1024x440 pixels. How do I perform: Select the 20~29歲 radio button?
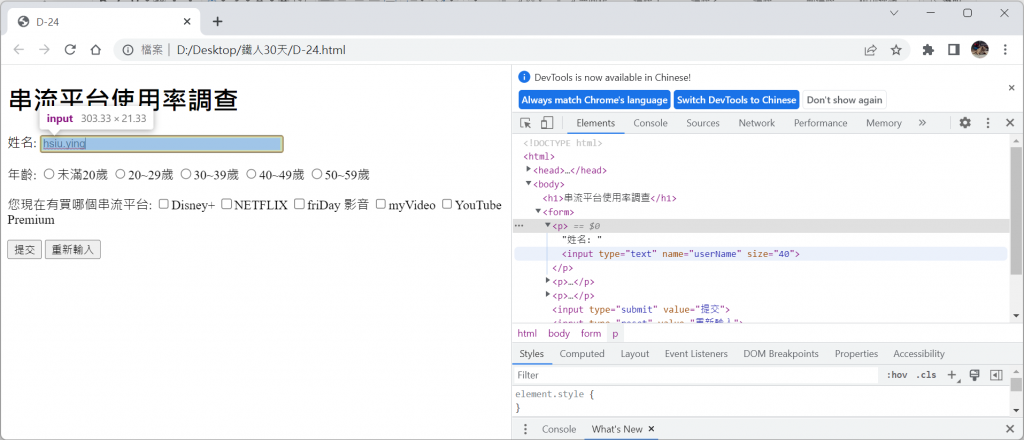120,174
